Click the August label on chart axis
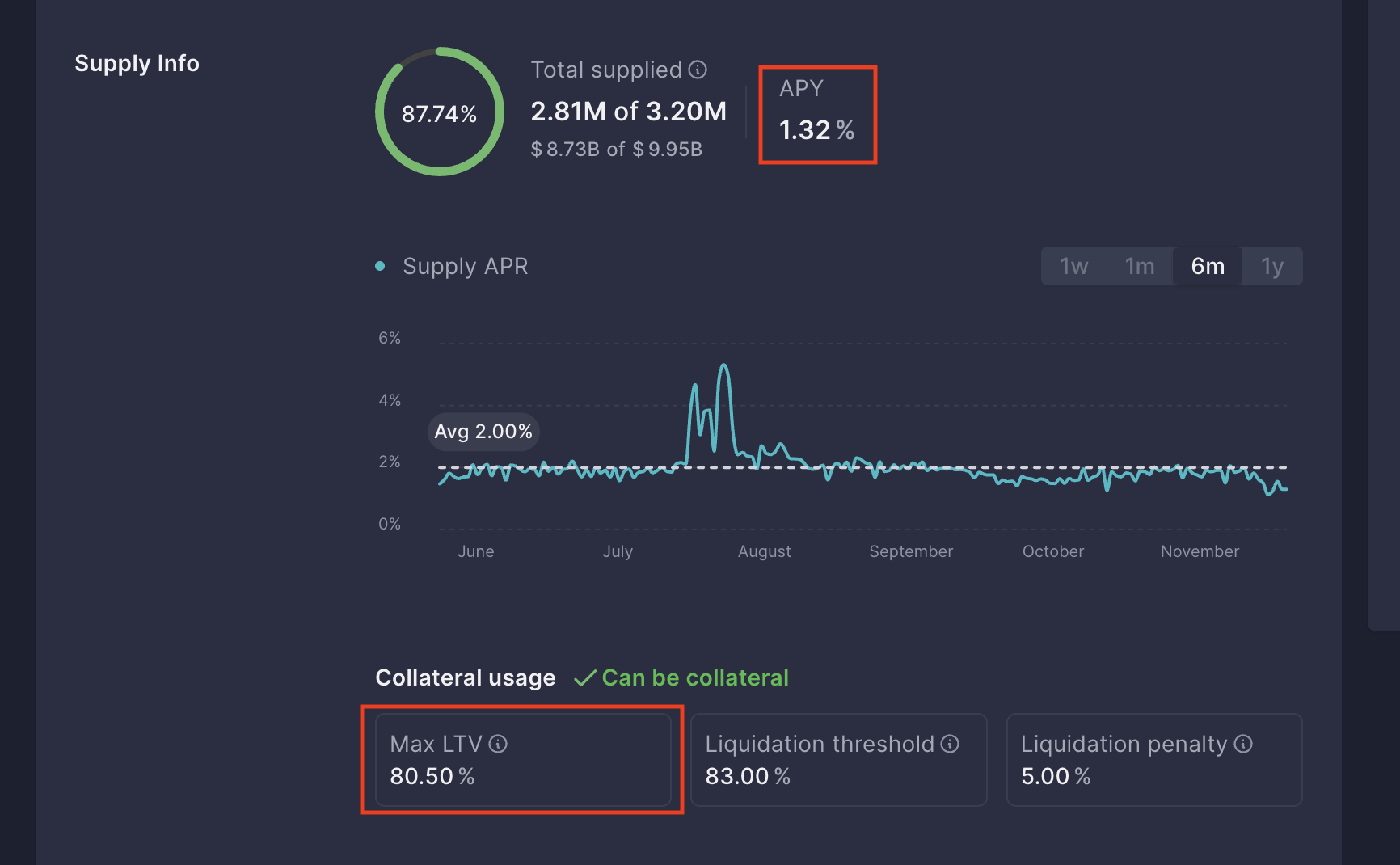The height and width of the screenshot is (865, 1400). point(764,551)
